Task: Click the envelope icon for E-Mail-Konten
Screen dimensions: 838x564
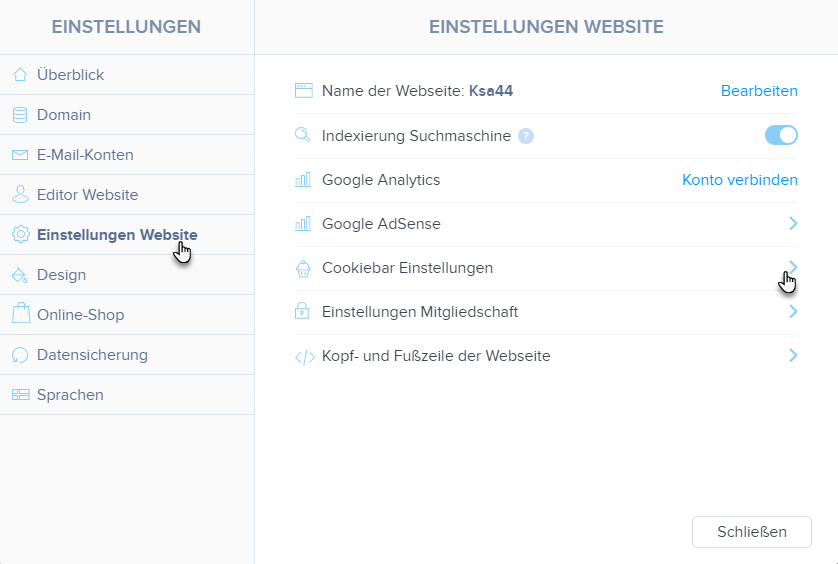Action: (x=20, y=155)
